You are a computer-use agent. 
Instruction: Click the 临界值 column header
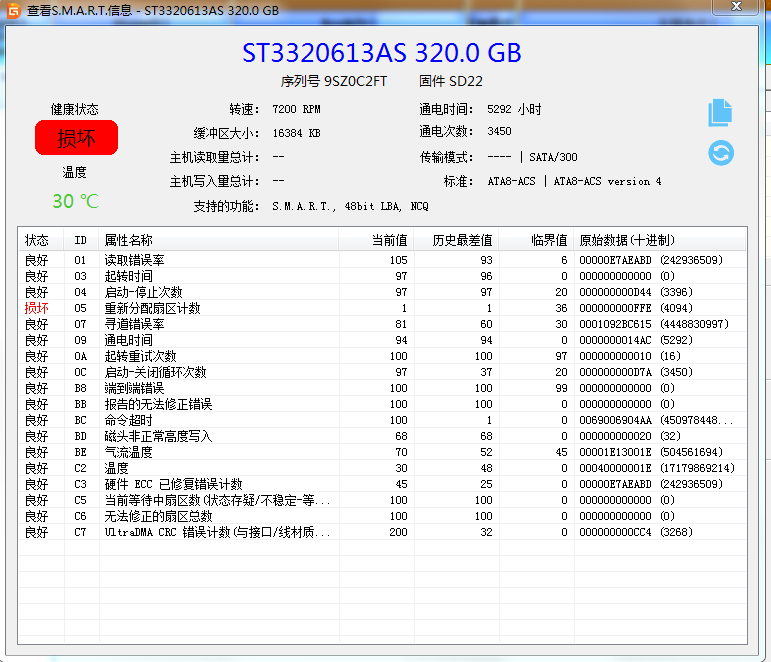click(x=549, y=240)
